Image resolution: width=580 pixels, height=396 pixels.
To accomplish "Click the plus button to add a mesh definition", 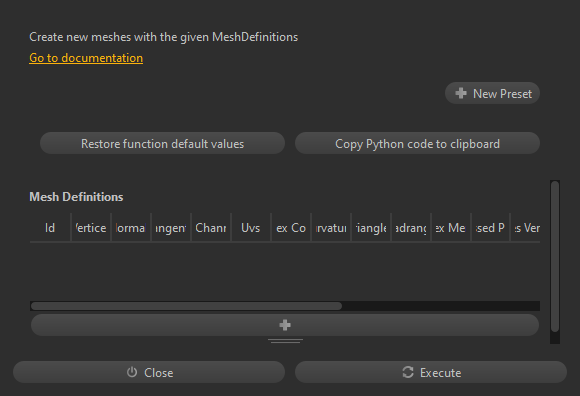I will tap(285, 325).
